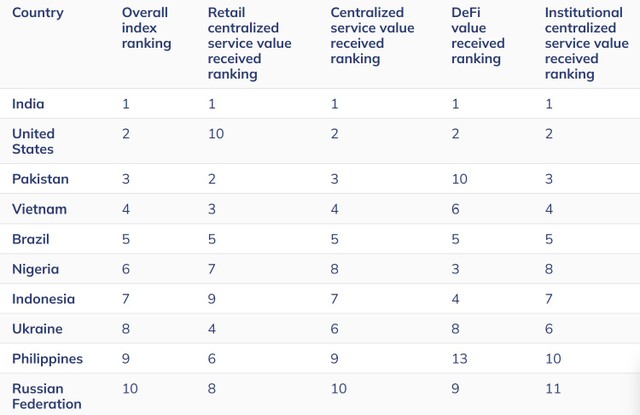This screenshot has height=415, width=640.
Task: Click the Country column header
Action: point(38,13)
